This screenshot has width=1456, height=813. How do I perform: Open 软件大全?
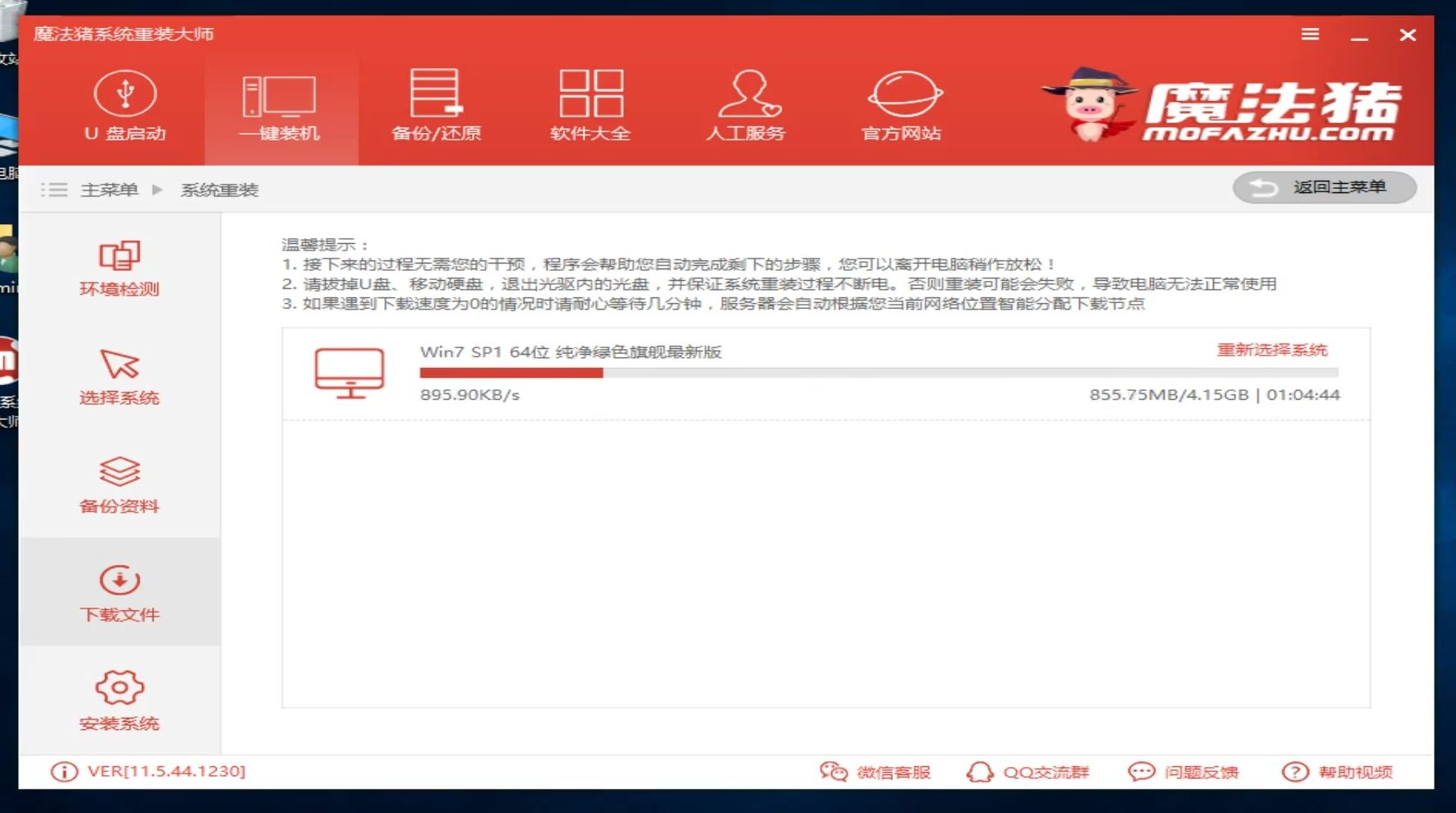(591, 107)
